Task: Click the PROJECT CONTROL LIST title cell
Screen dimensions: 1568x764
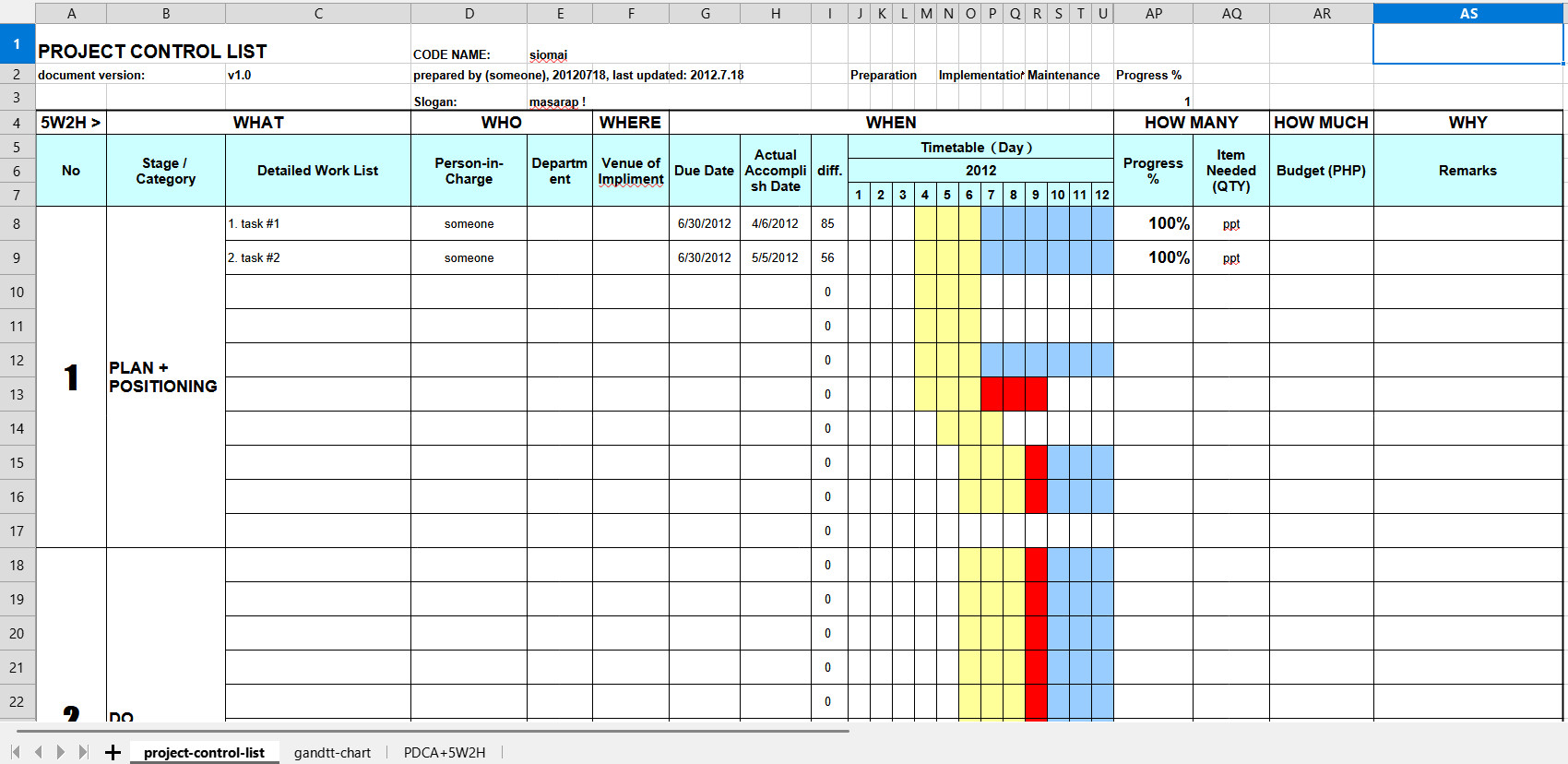Action: coord(152,52)
